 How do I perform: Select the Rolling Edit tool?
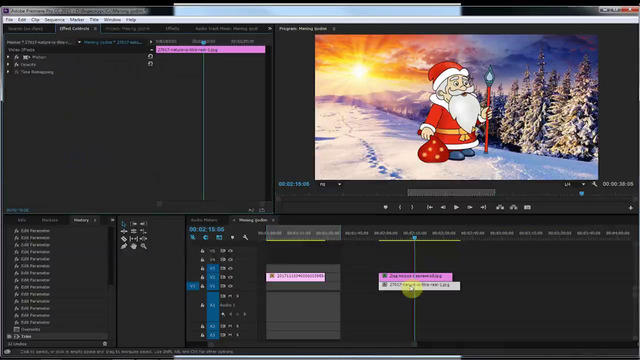[133, 231]
